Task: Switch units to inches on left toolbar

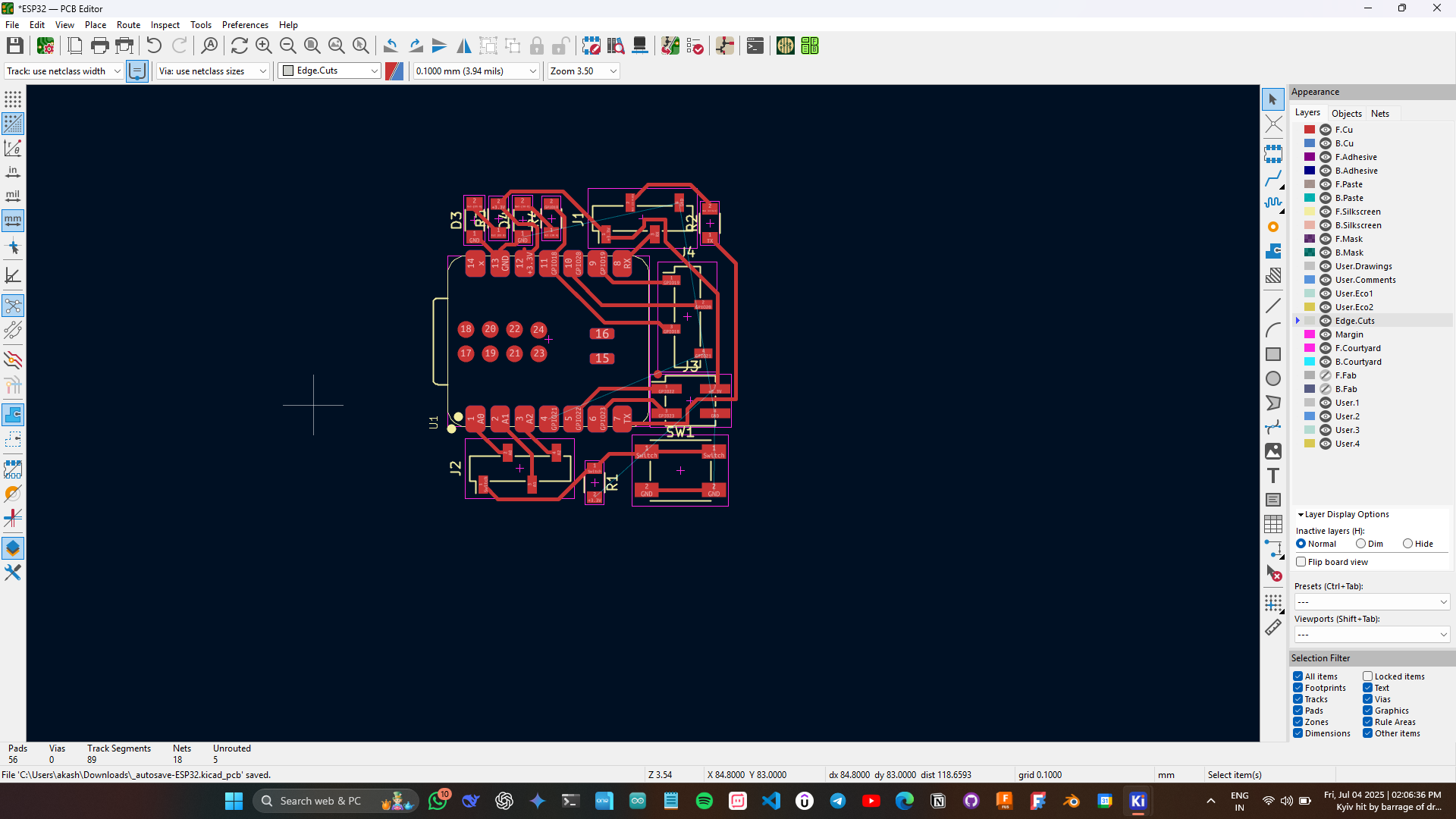Action: 13,172
